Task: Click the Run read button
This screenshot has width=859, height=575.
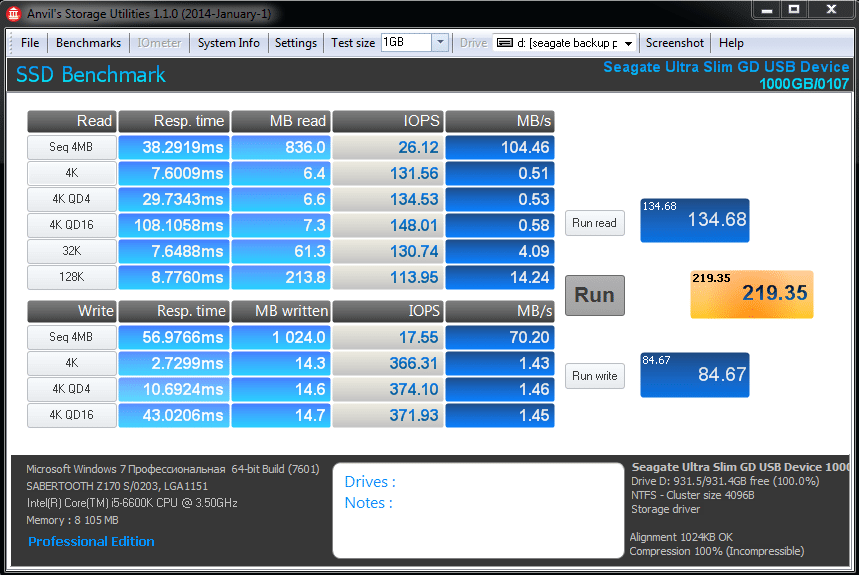Action: (x=594, y=223)
